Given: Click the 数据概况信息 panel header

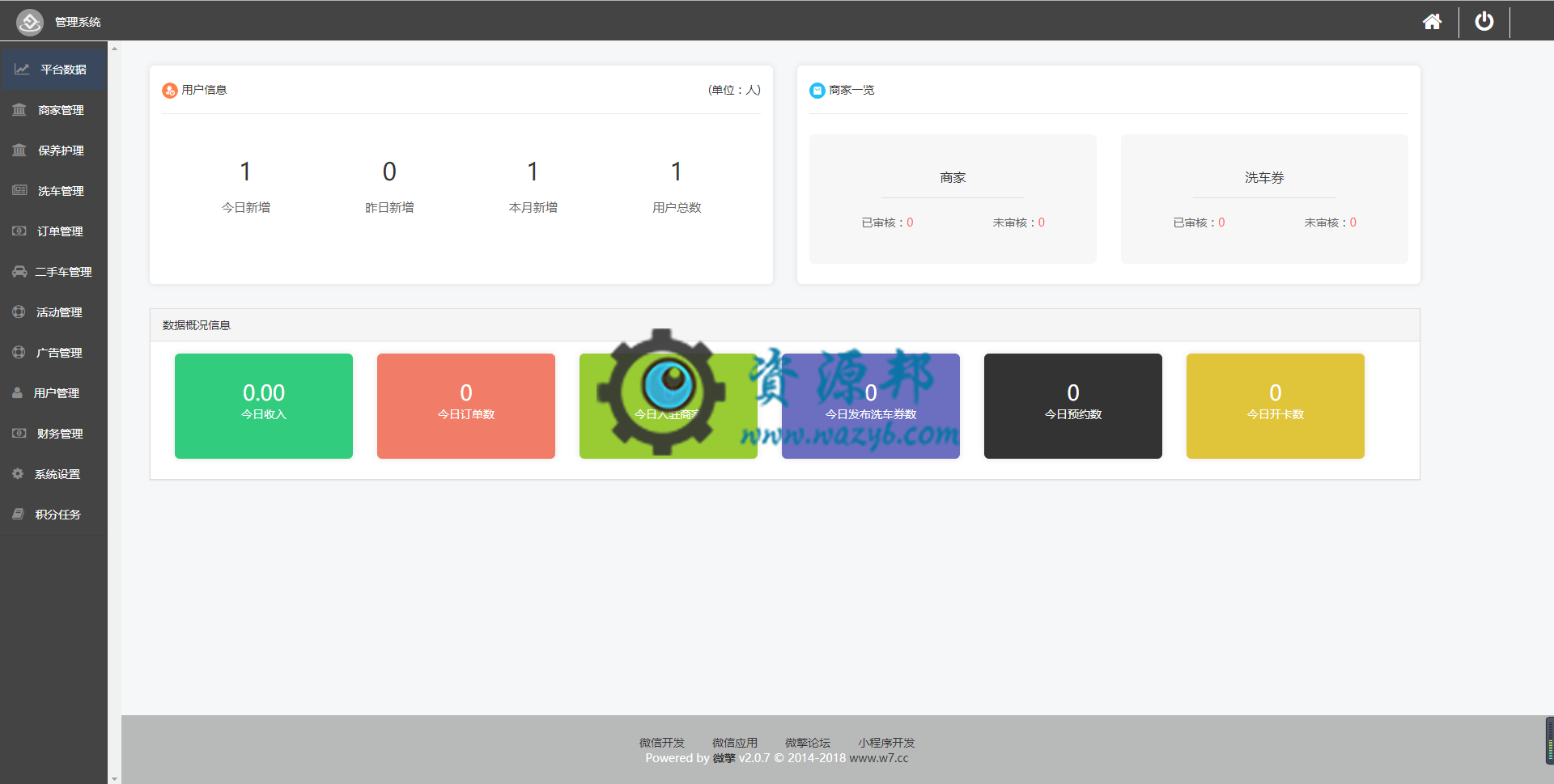Looking at the screenshot, I should pyautogui.click(x=785, y=325).
